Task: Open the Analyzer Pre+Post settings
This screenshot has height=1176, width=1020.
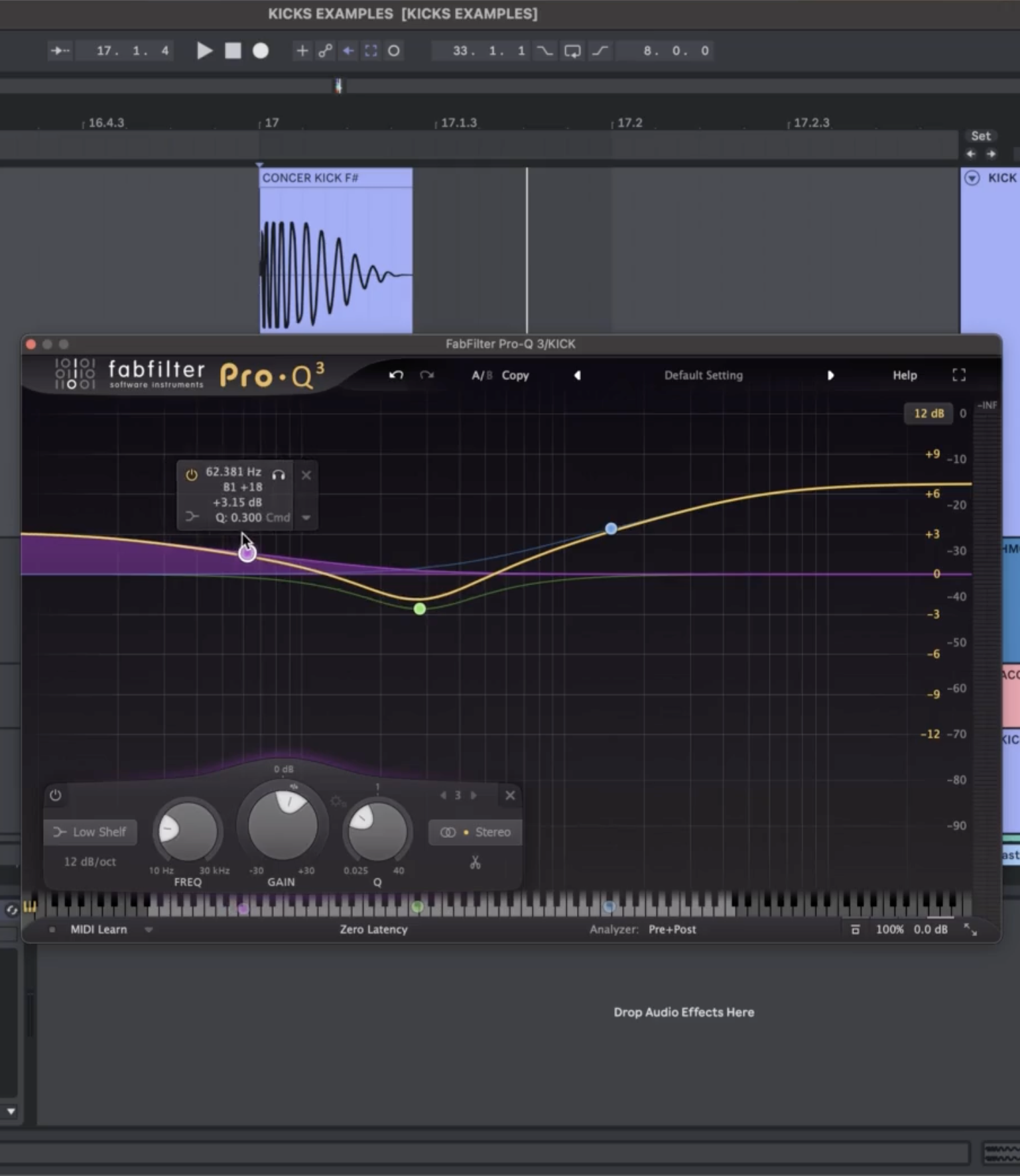Action: click(672, 929)
